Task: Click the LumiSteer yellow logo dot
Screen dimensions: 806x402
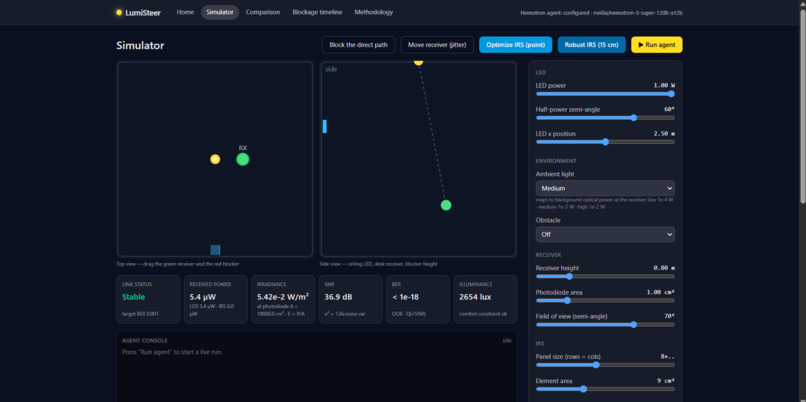Action: [x=119, y=12]
